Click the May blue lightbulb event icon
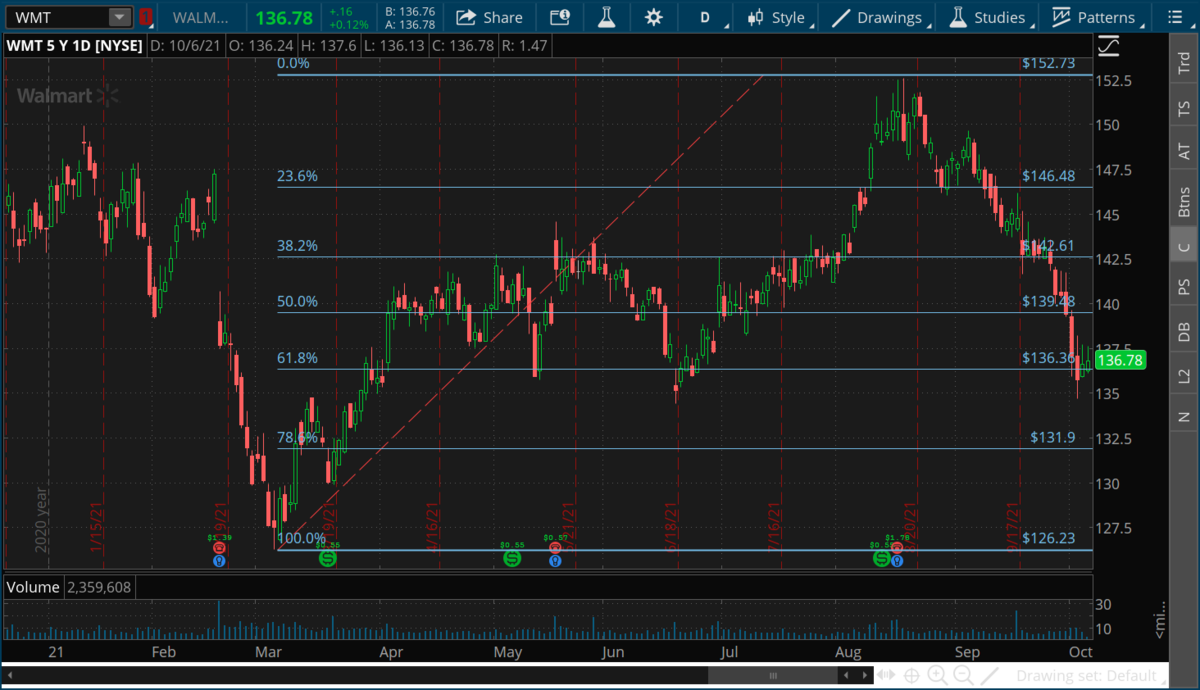1200x690 pixels. 555,561
